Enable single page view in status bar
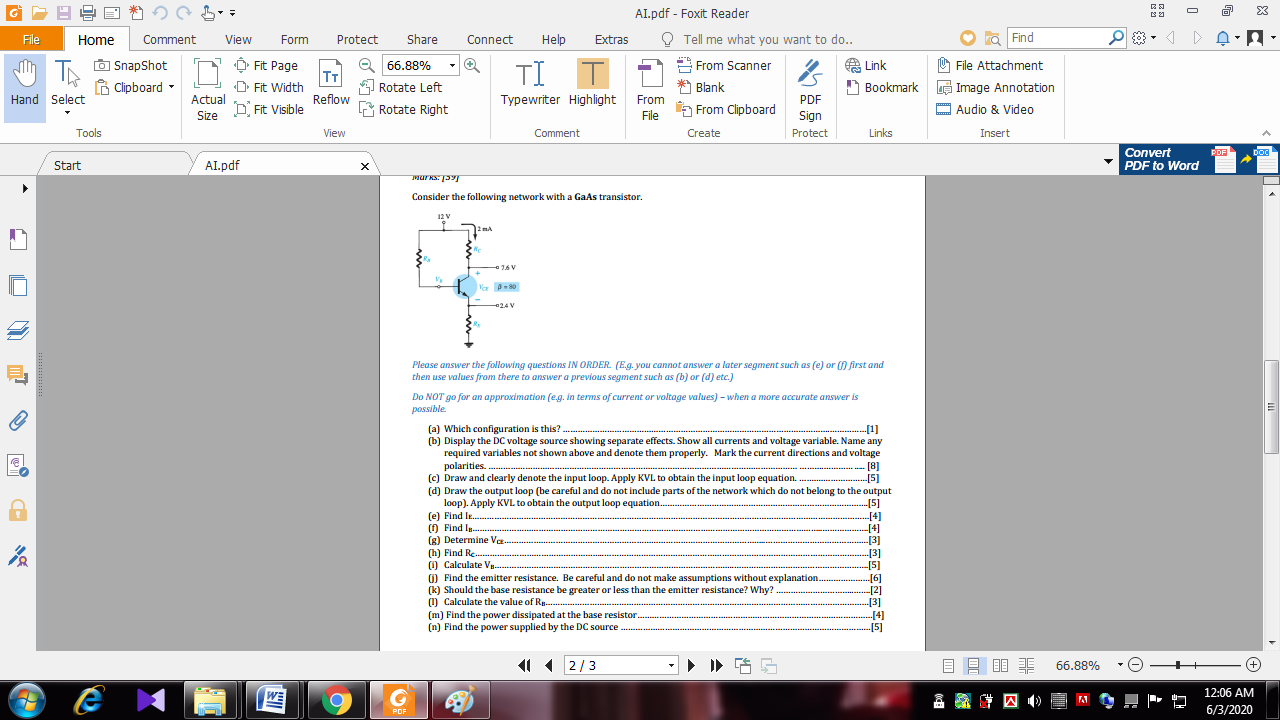The width and height of the screenshot is (1280, 720). click(x=949, y=665)
